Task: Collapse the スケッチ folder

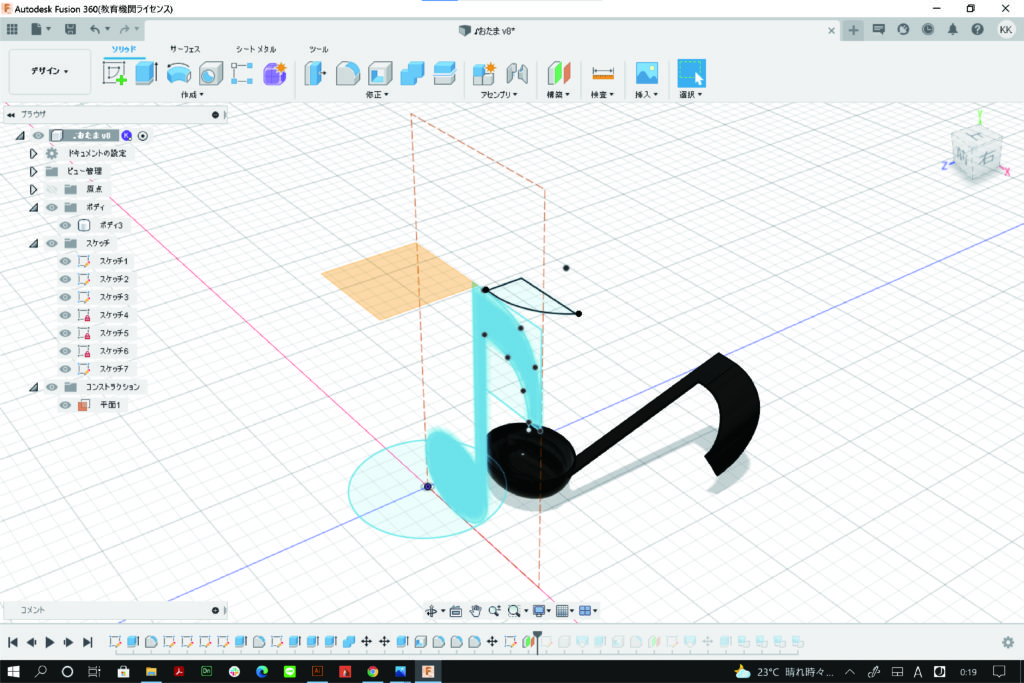Action: [x=33, y=243]
